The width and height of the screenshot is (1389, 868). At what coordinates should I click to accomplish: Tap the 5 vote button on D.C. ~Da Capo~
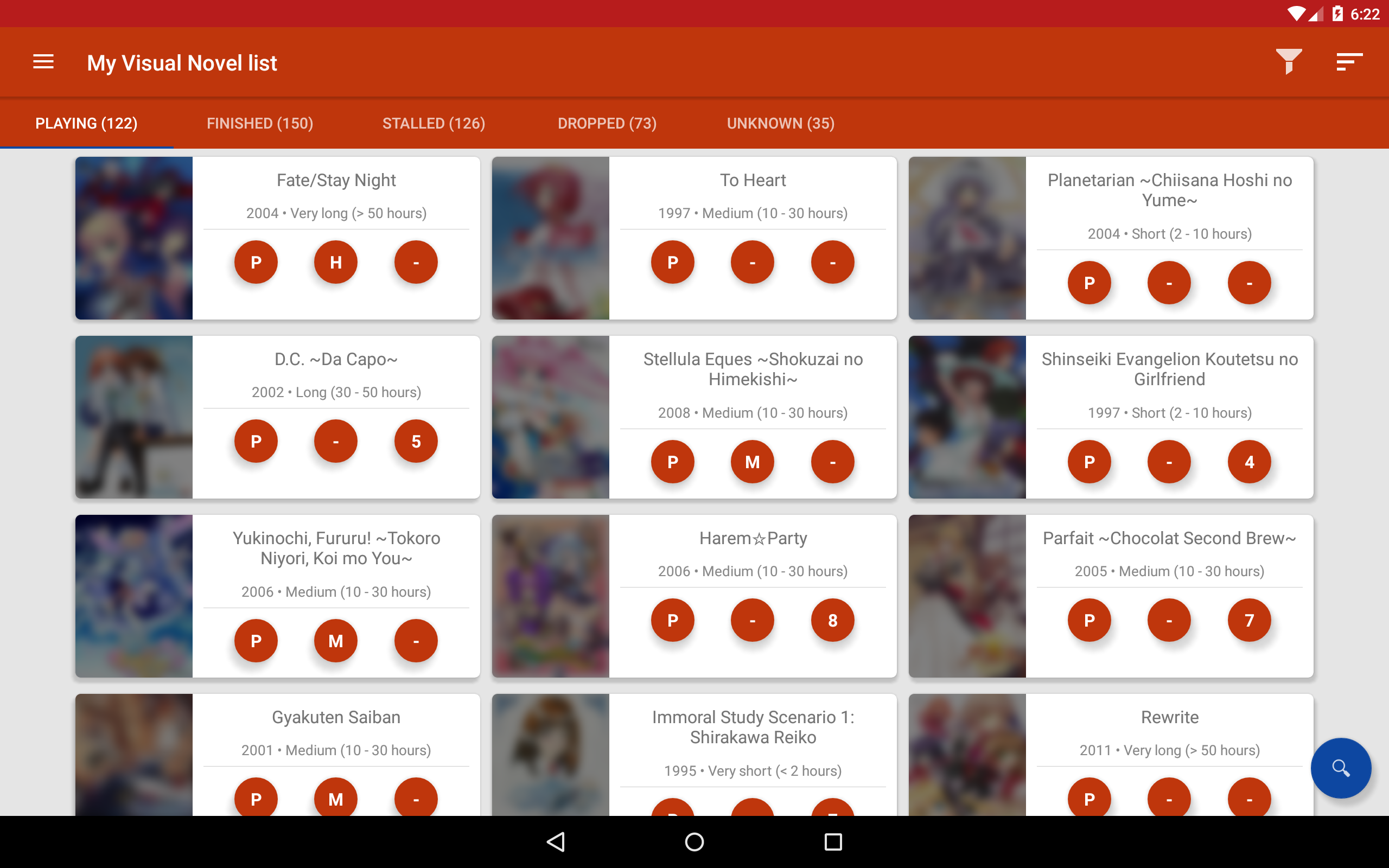click(x=416, y=442)
